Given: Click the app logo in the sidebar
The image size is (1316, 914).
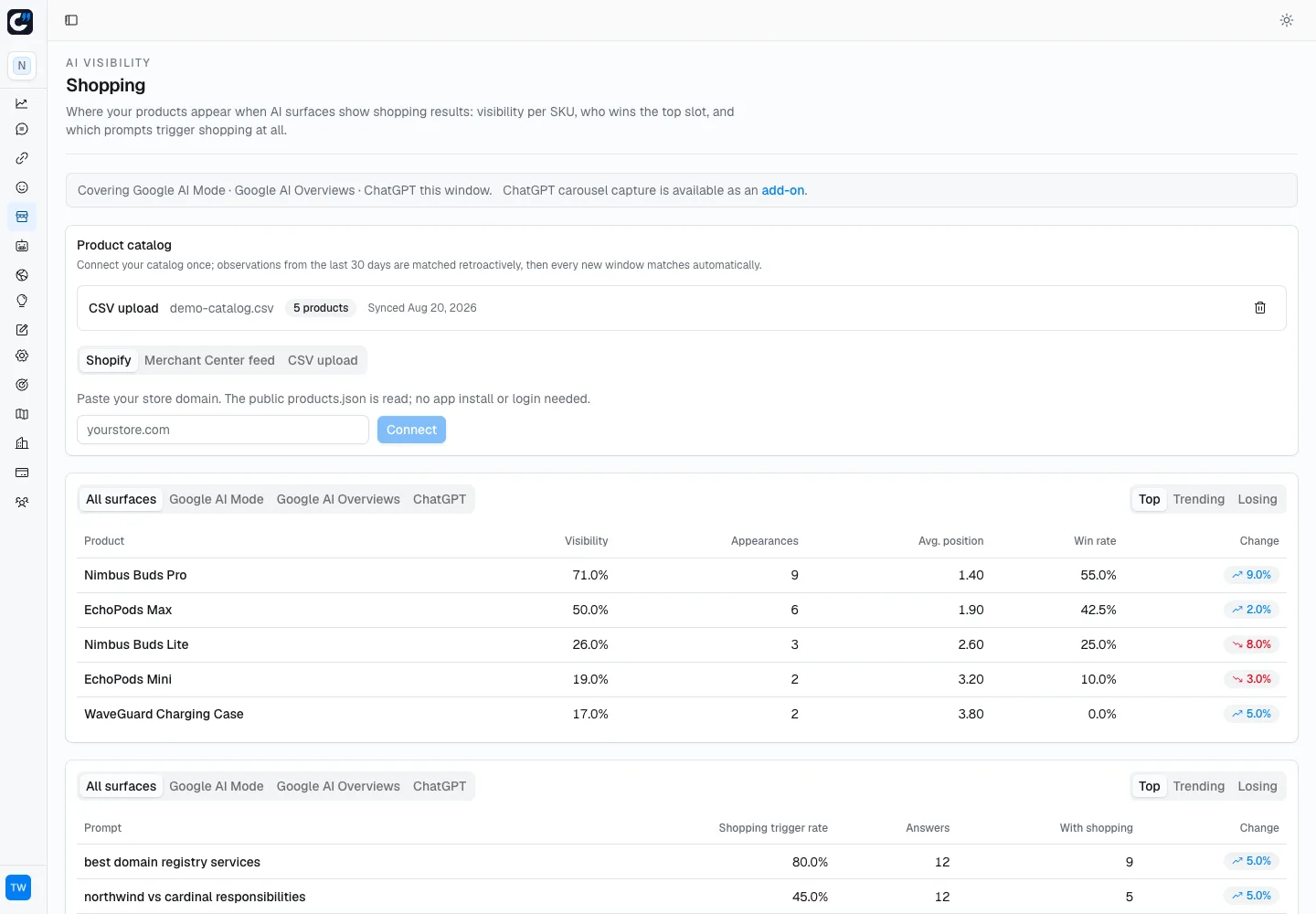Looking at the screenshot, I should click(x=20, y=22).
